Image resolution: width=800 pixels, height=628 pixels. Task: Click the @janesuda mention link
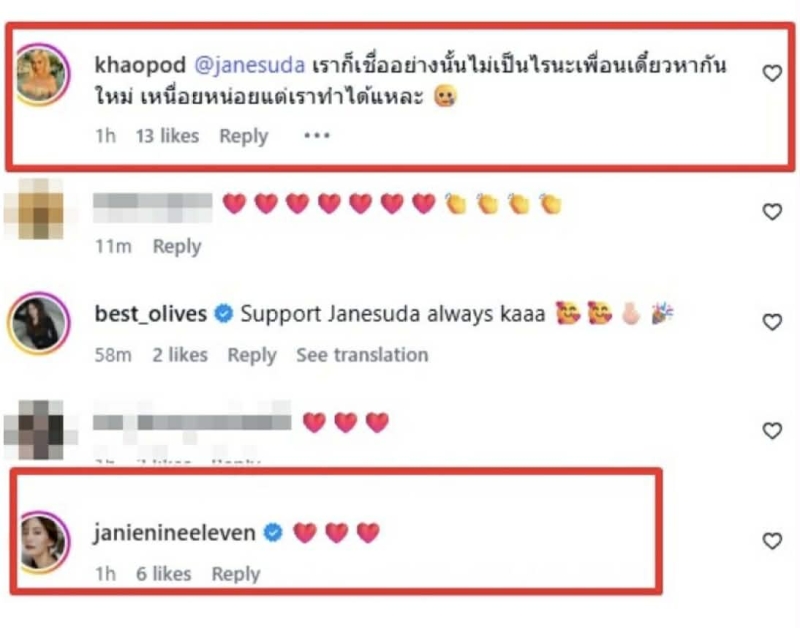pyautogui.click(x=250, y=65)
